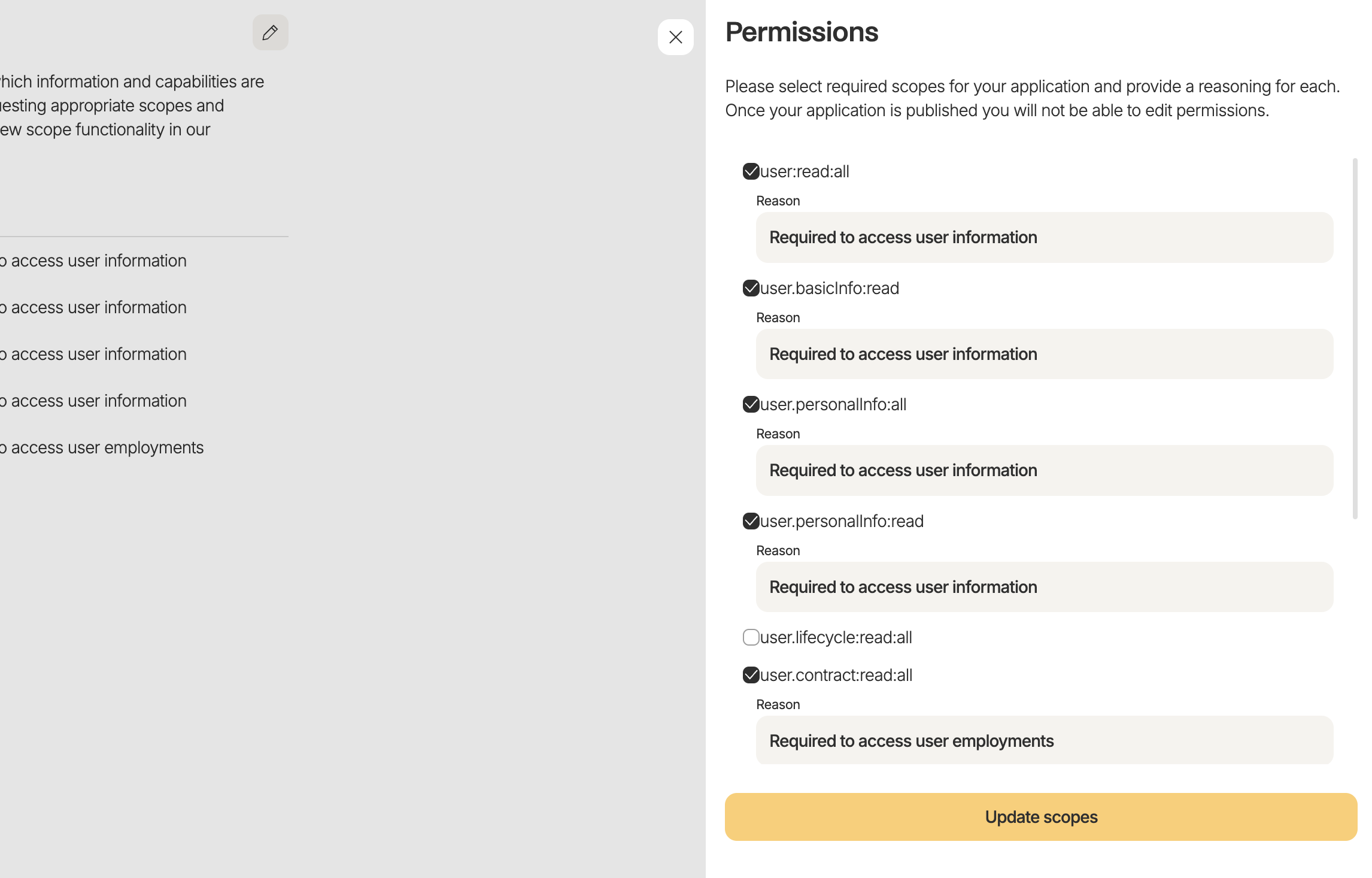Edit 'Required to access user employments' reason text
The height and width of the screenshot is (878, 1372).
point(1043,741)
